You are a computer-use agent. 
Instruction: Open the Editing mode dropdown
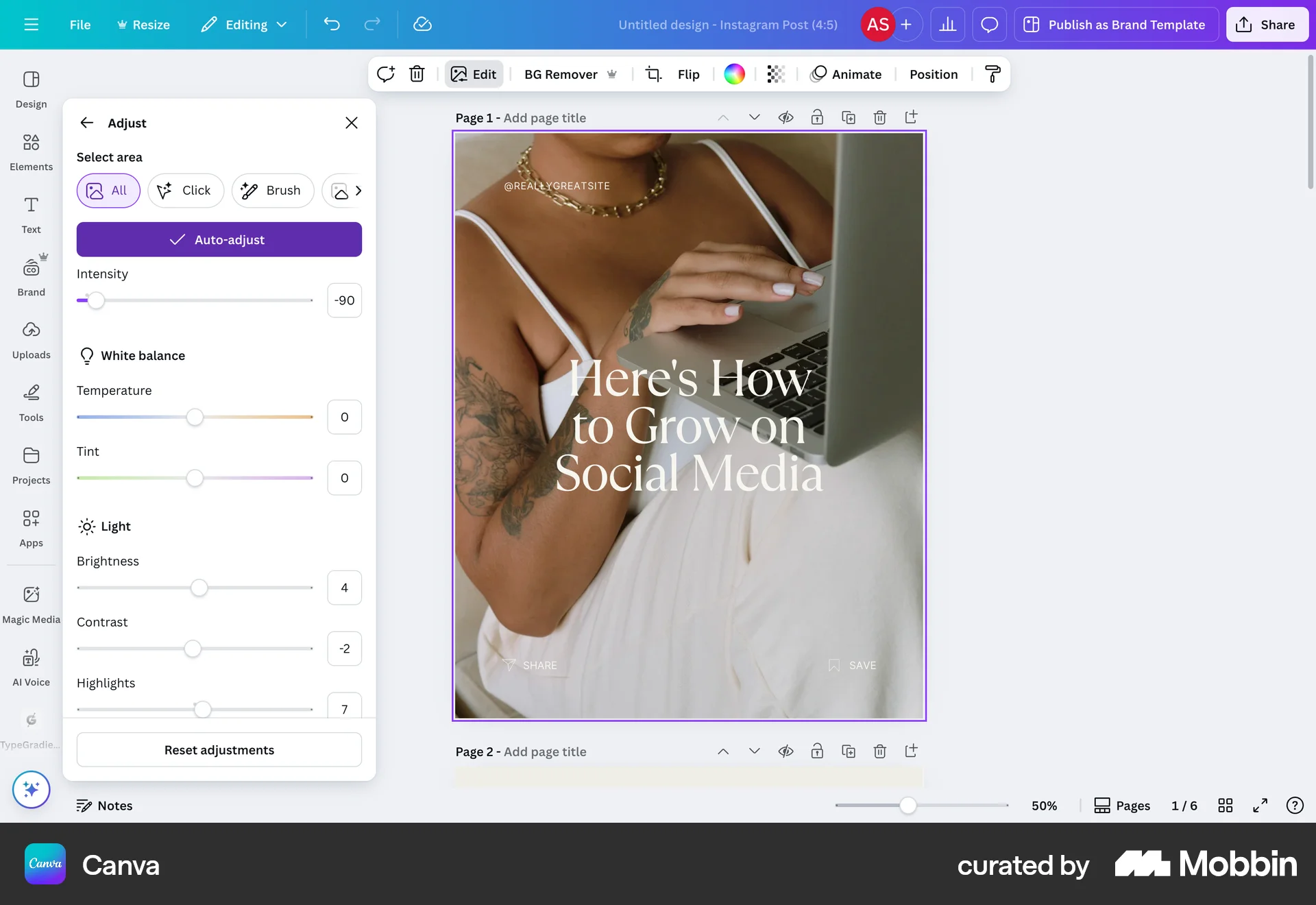(244, 25)
